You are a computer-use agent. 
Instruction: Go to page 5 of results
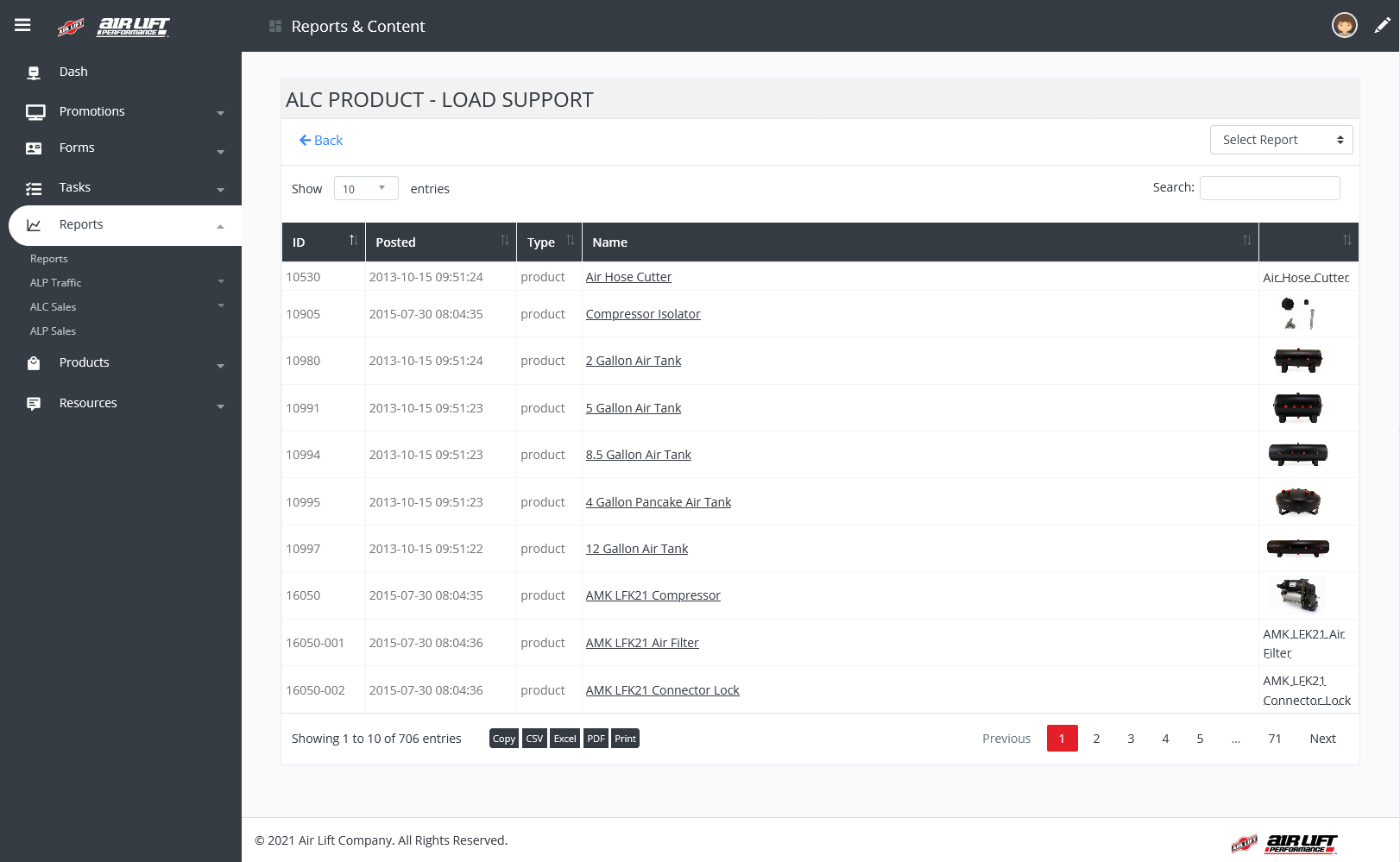(1200, 739)
